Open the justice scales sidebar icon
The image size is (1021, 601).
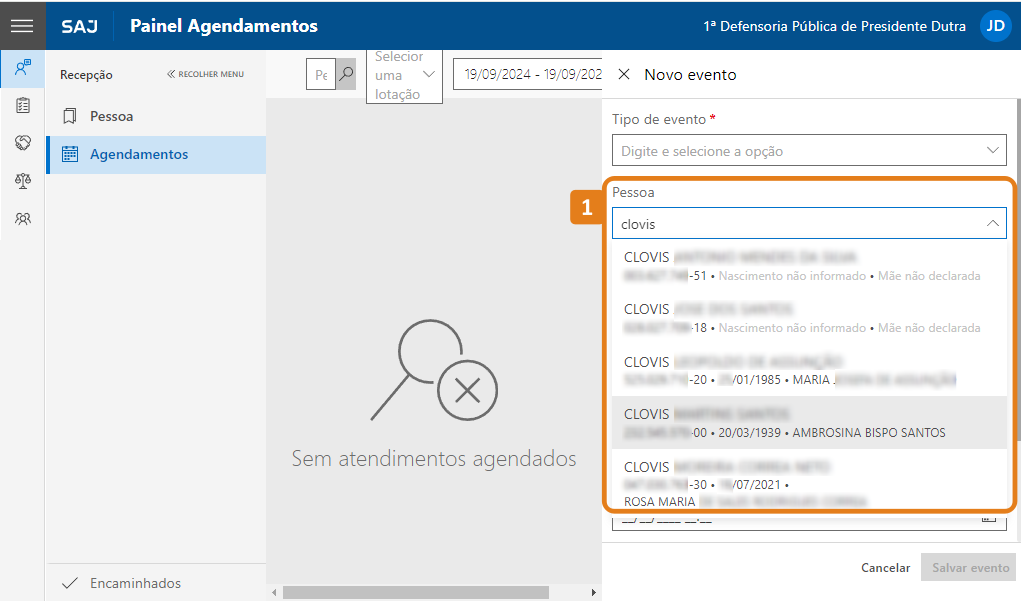tap(23, 180)
